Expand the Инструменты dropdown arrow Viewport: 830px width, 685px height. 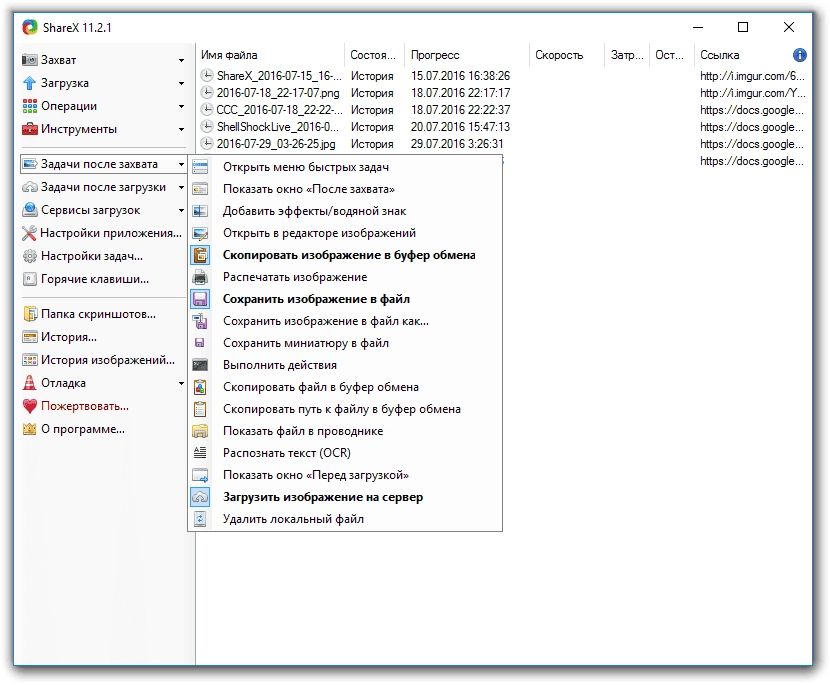181,129
